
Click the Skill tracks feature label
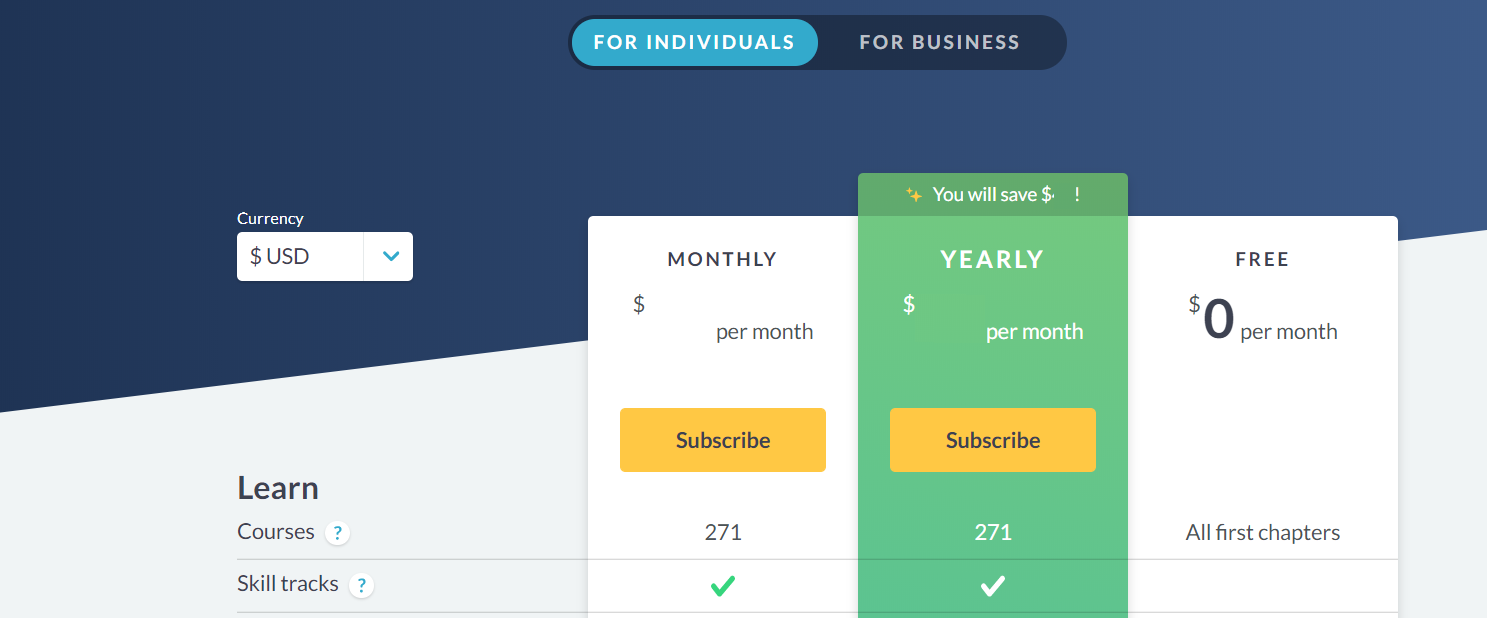(x=288, y=584)
